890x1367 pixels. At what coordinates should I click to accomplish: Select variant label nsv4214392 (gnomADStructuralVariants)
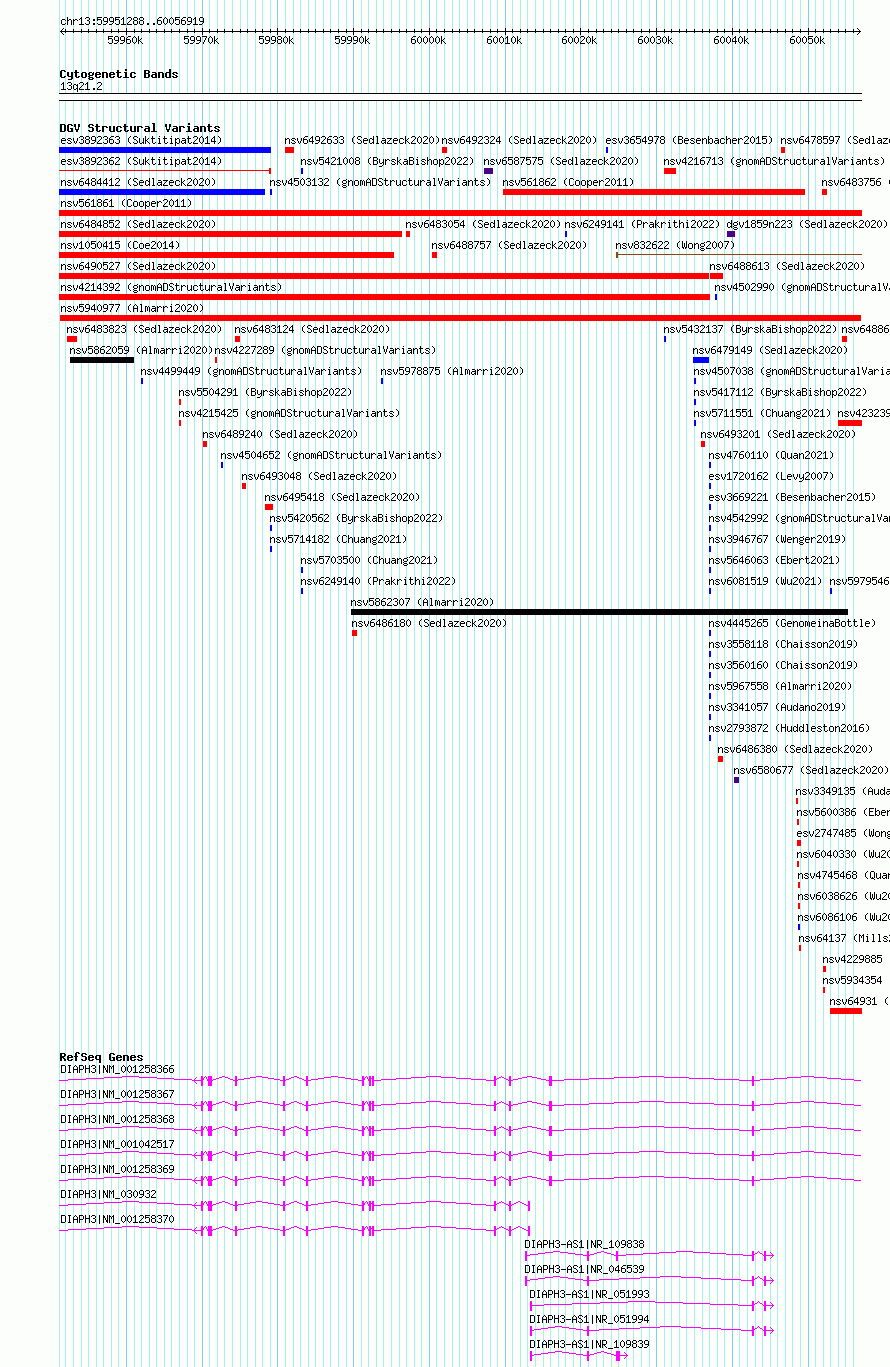tap(171, 287)
